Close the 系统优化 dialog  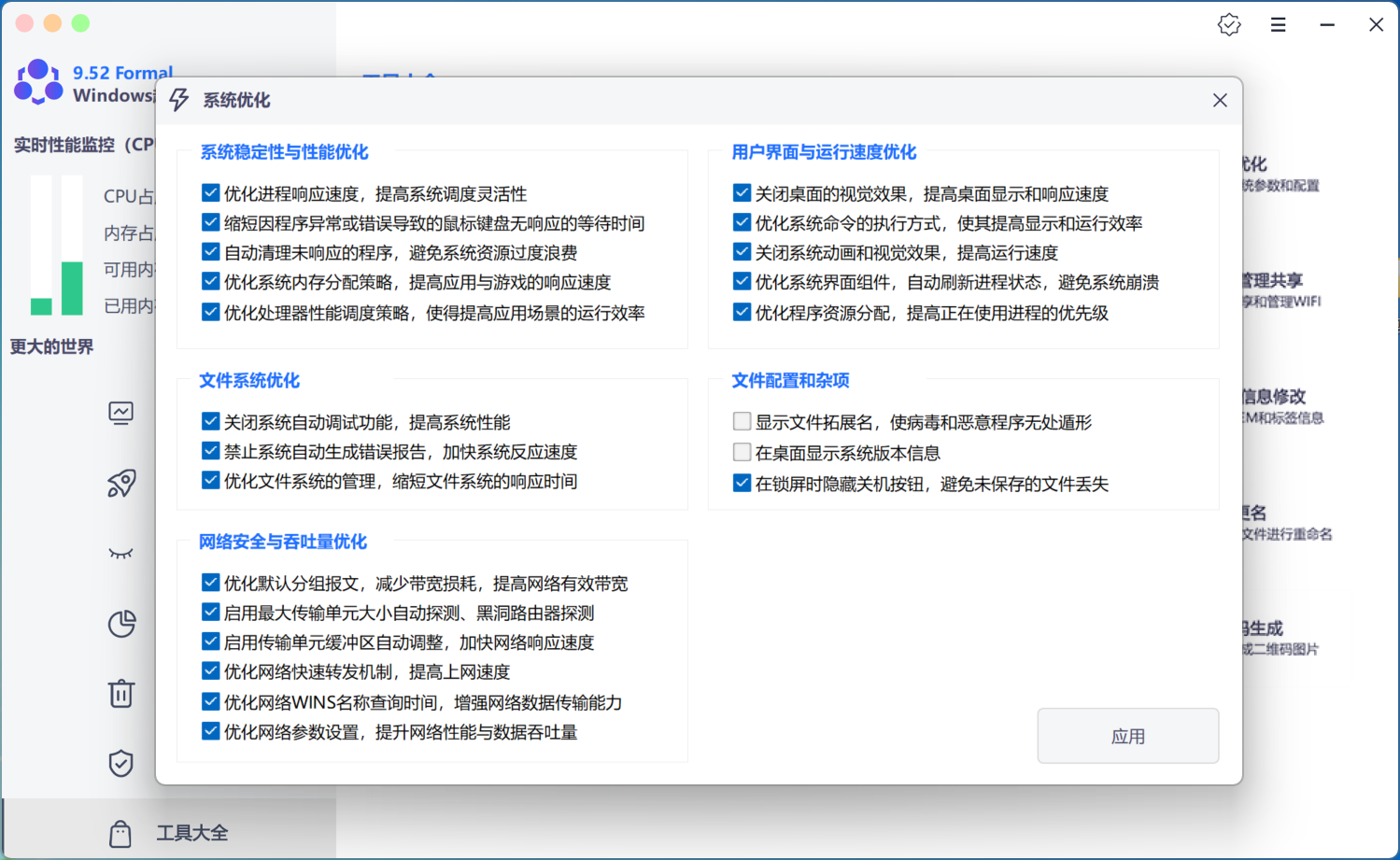pyautogui.click(x=1220, y=100)
